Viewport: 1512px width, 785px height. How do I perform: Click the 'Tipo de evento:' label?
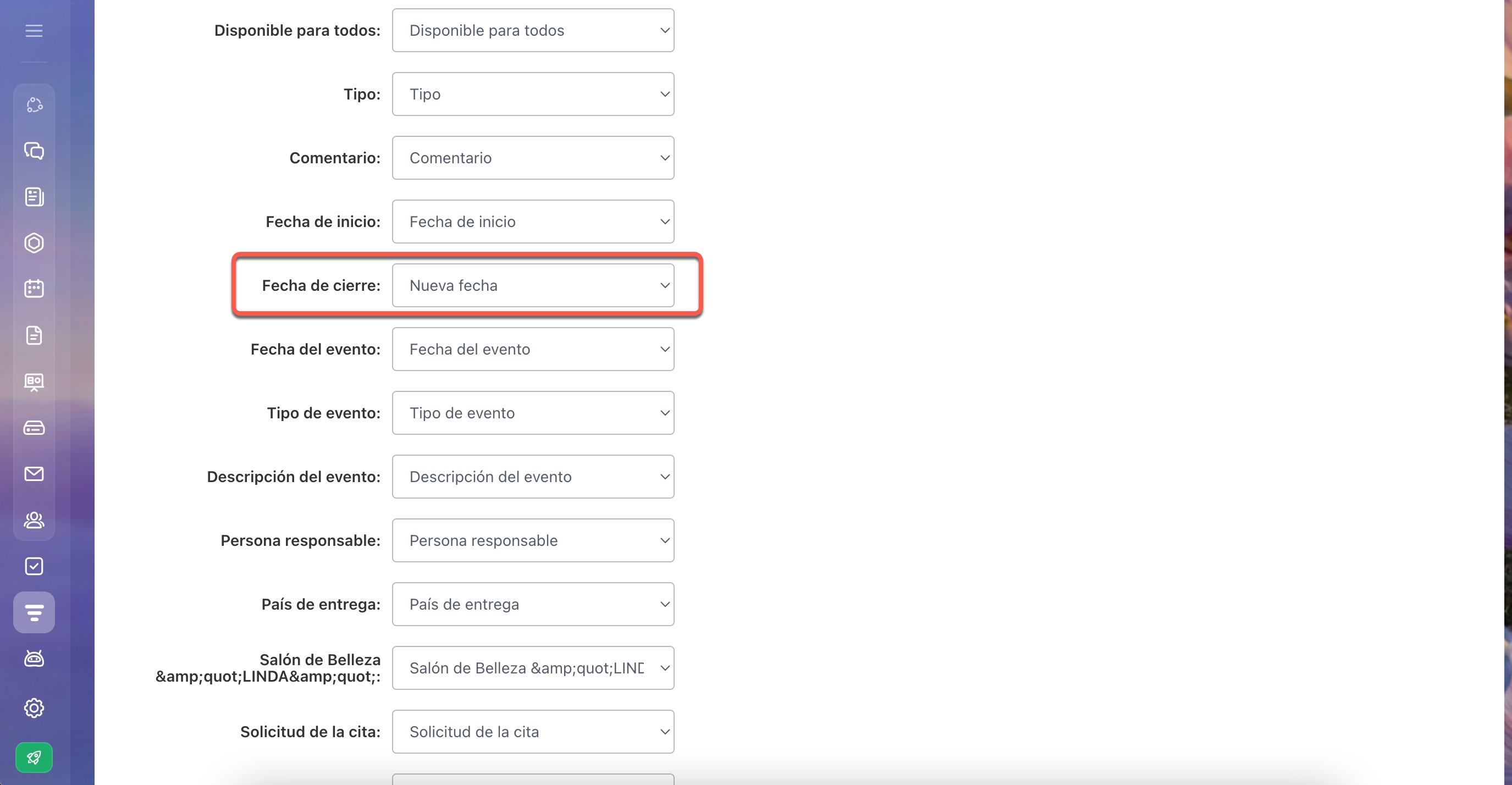(x=324, y=413)
